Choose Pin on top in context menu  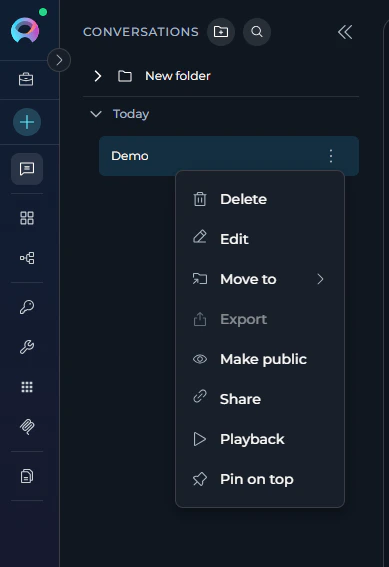pos(260,479)
